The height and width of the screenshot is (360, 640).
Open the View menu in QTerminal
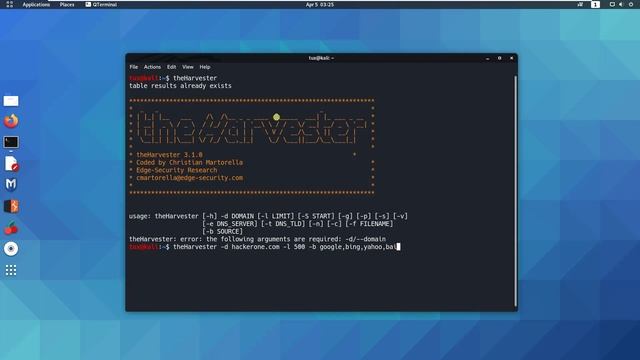tap(188, 67)
